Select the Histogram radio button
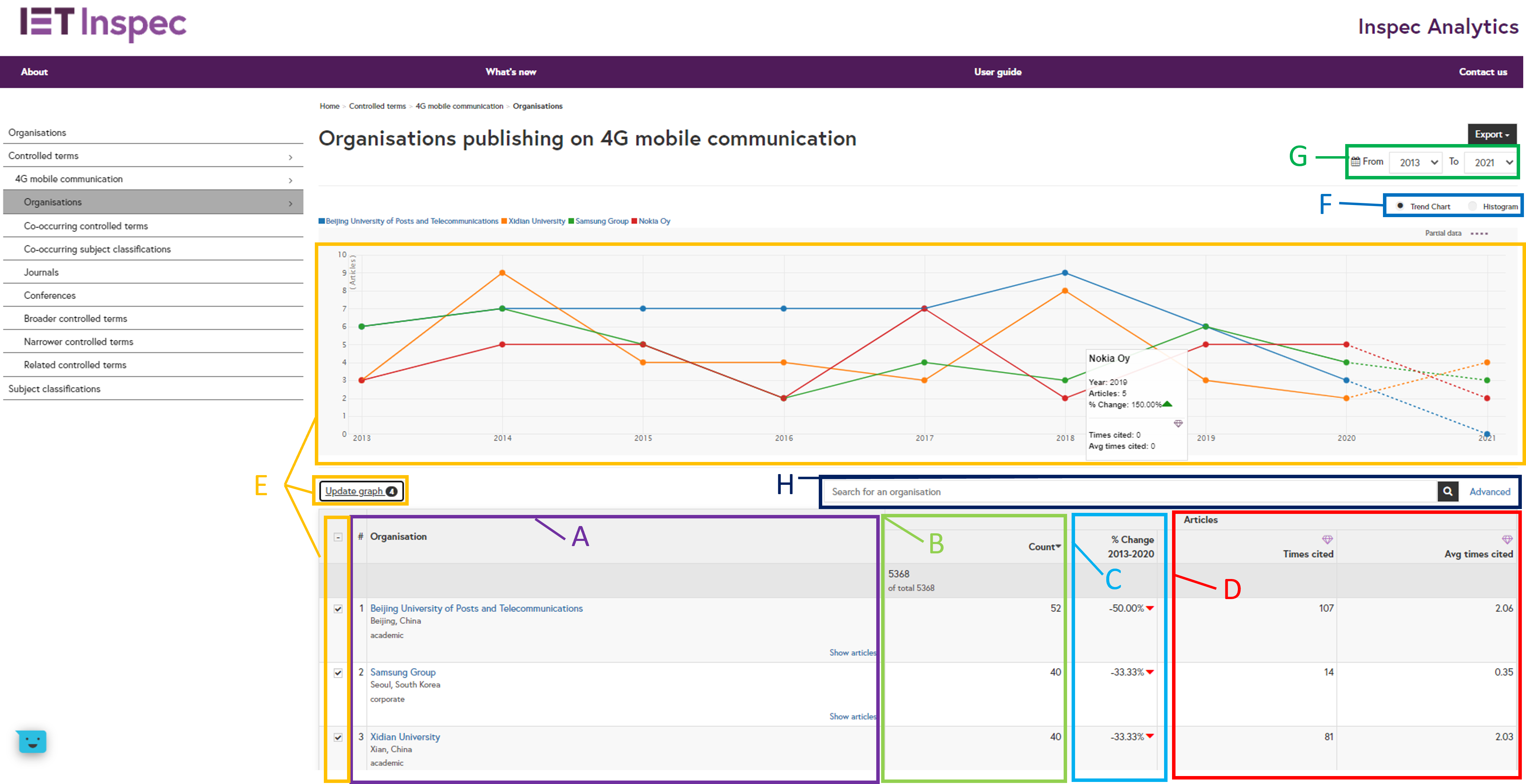1526x784 pixels. coord(1473,206)
